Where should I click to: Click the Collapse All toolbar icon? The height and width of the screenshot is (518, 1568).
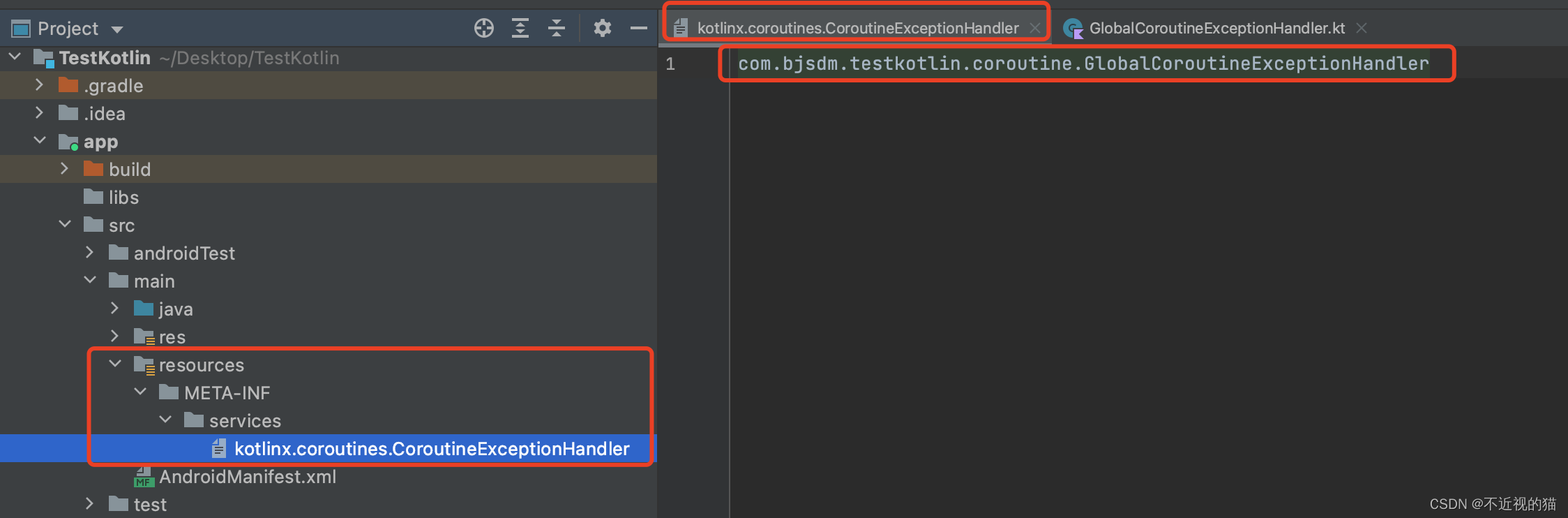[557, 28]
